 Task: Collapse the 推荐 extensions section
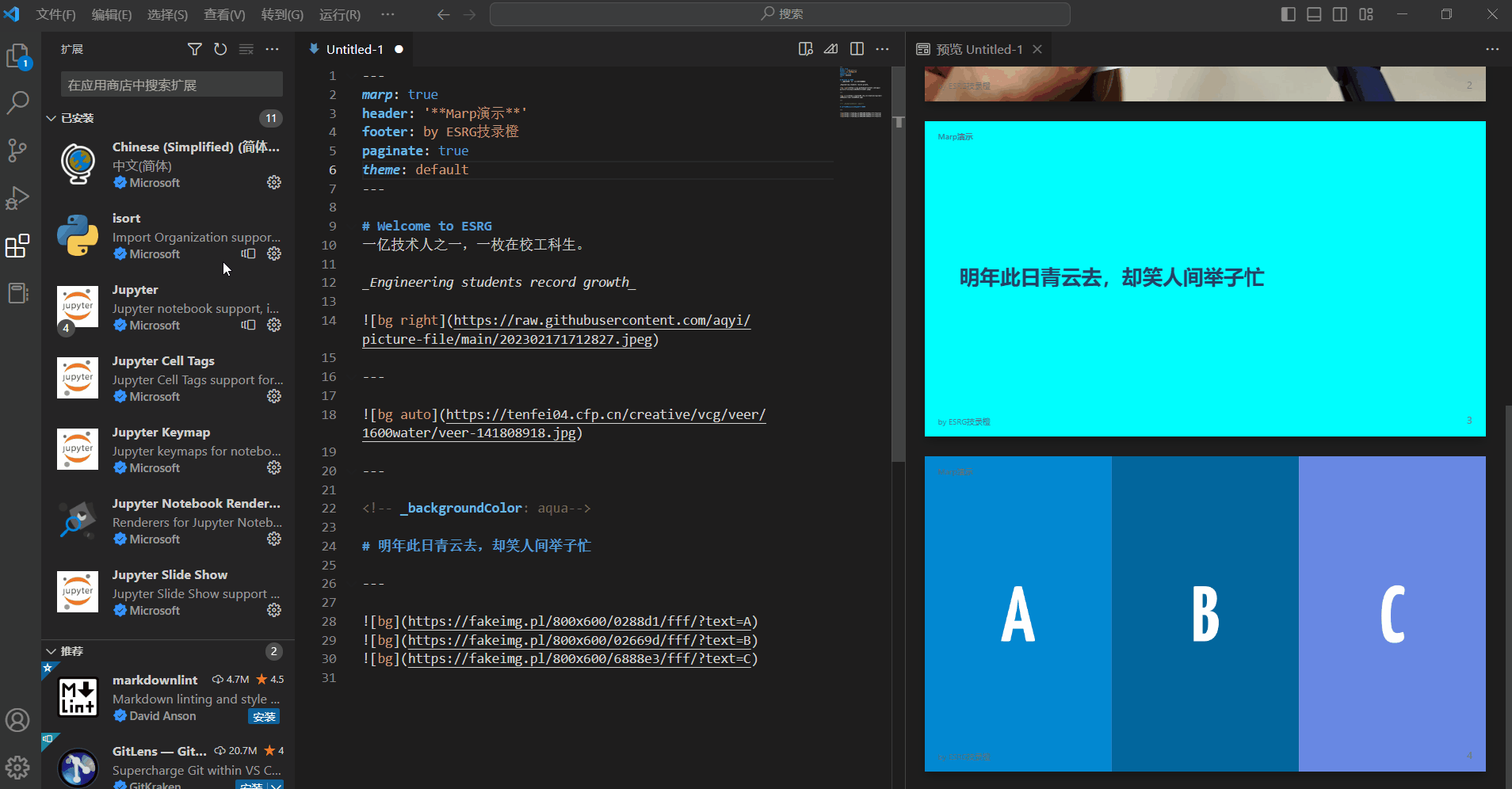pos(52,650)
